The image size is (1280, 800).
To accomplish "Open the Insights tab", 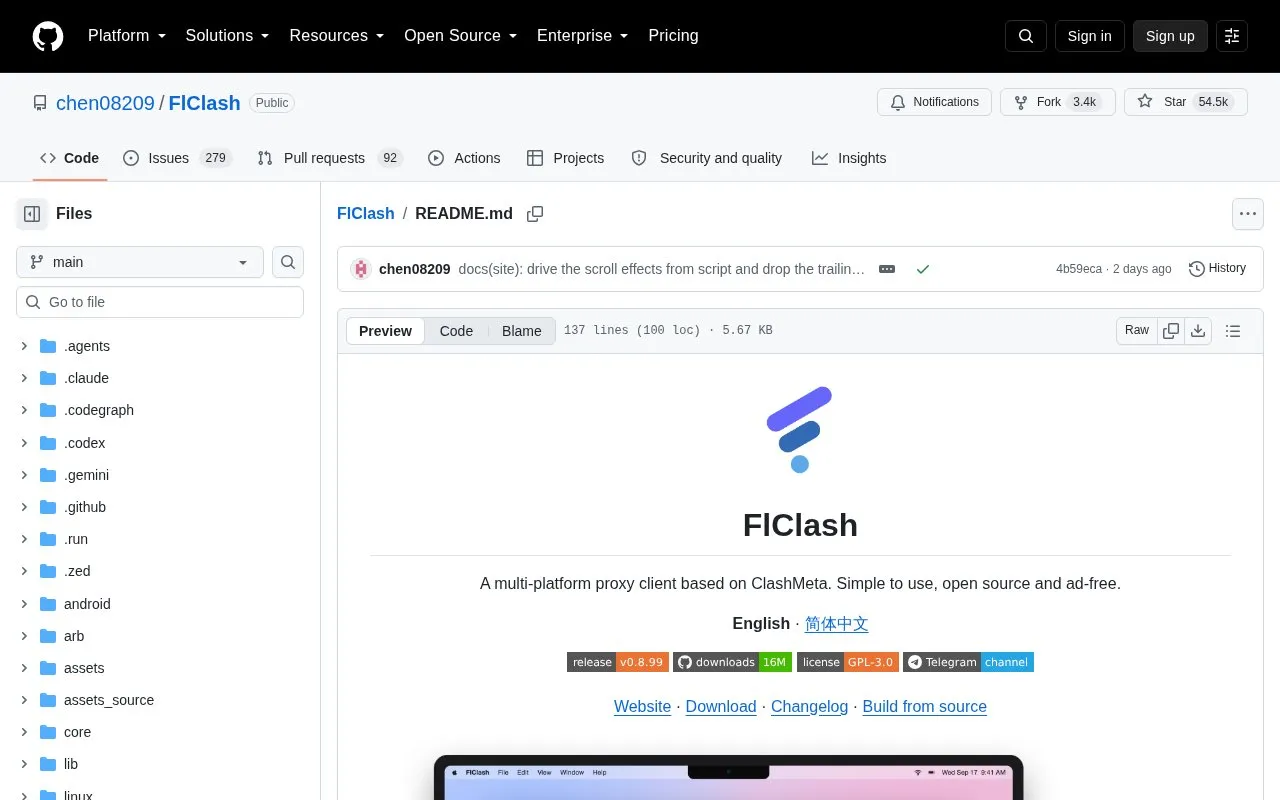I will [849, 158].
